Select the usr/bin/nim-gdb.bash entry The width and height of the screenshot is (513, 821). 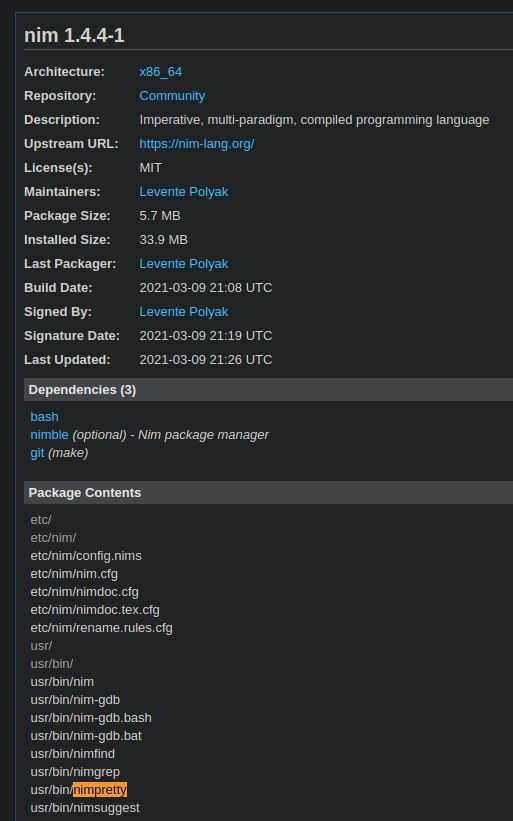[x=91, y=717]
